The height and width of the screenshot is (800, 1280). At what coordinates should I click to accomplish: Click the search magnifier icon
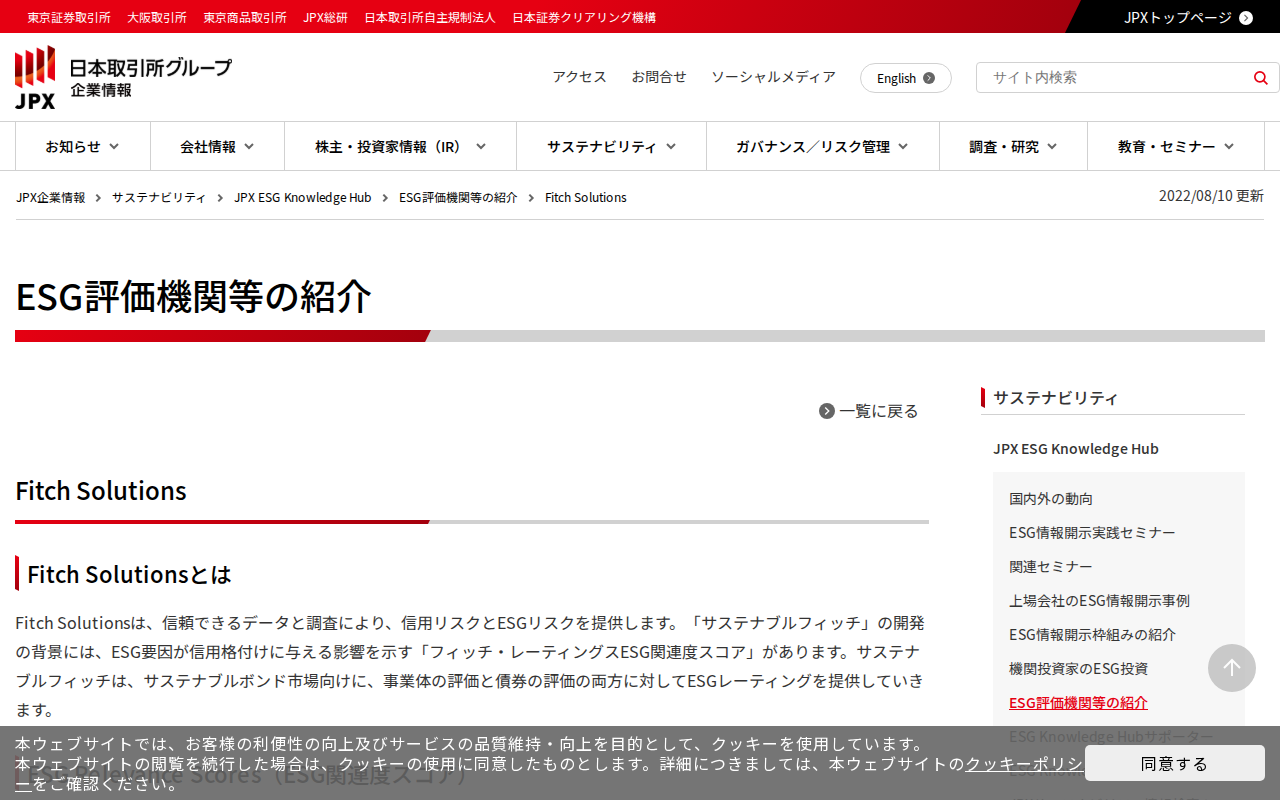1260,78
